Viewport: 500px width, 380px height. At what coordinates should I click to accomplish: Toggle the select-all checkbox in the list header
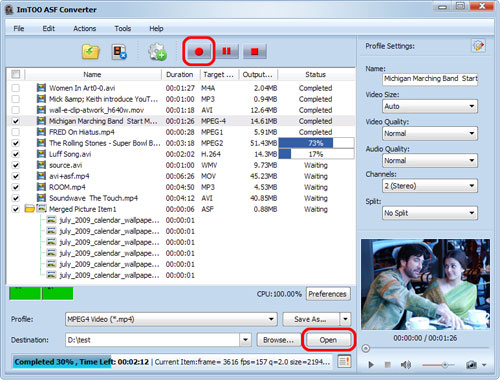(x=16, y=74)
